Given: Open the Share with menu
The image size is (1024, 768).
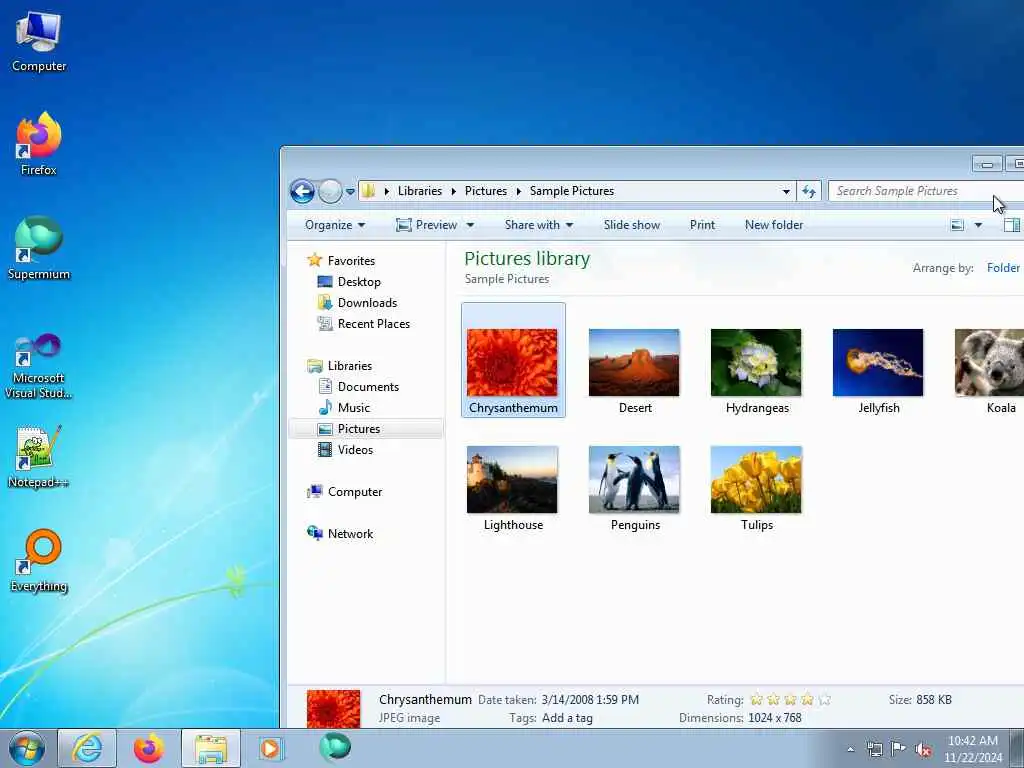Looking at the screenshot, I should coord(539,225).
